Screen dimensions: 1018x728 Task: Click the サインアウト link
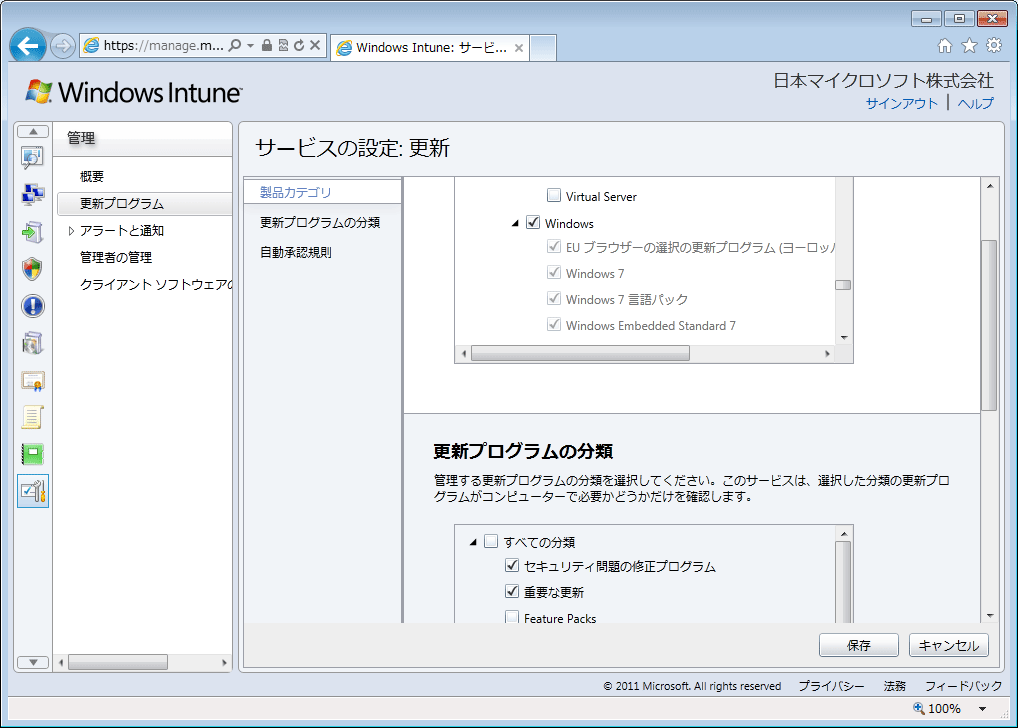click(902, 103)
